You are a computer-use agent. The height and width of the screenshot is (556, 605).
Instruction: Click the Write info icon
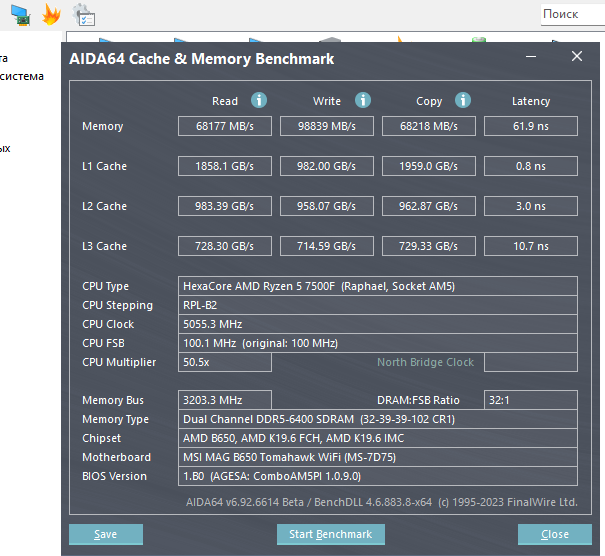363,100
